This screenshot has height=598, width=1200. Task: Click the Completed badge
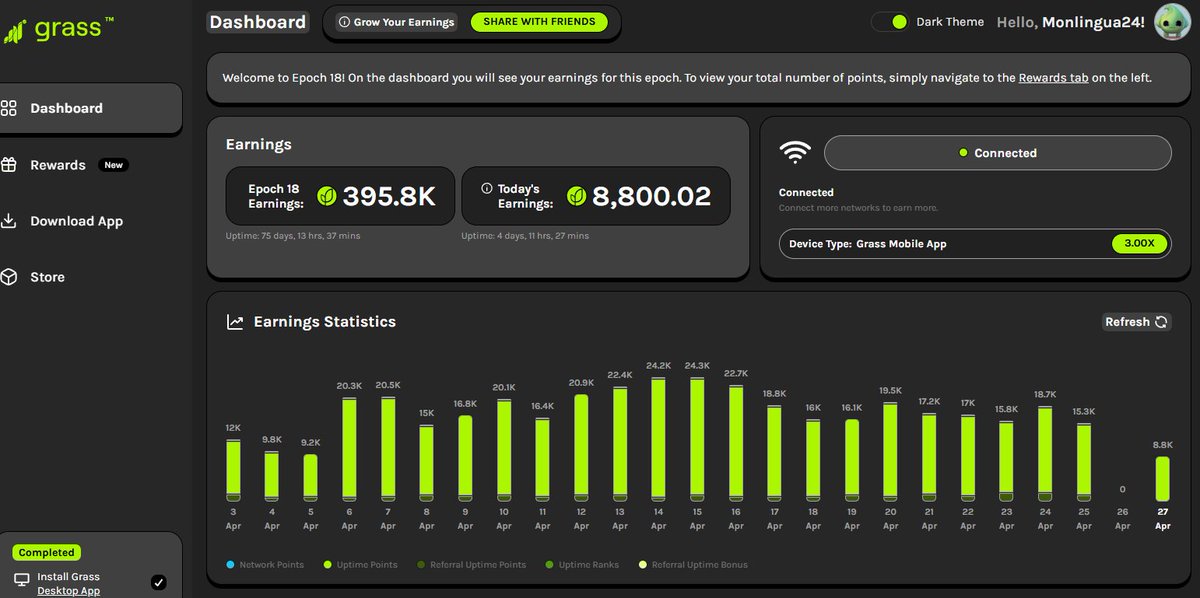(46, 552)
